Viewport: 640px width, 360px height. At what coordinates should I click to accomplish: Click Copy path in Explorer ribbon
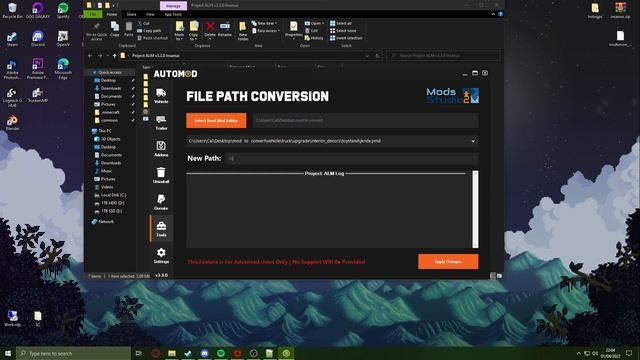click(x=149, y=31)
